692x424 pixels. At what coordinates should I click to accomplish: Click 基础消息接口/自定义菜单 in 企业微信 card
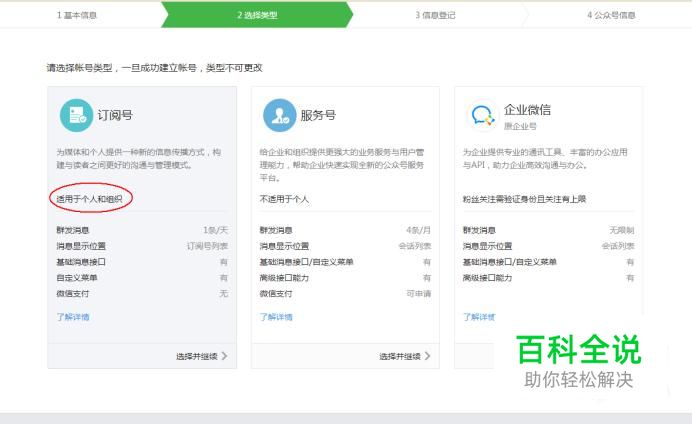click(x=509, y=262)
